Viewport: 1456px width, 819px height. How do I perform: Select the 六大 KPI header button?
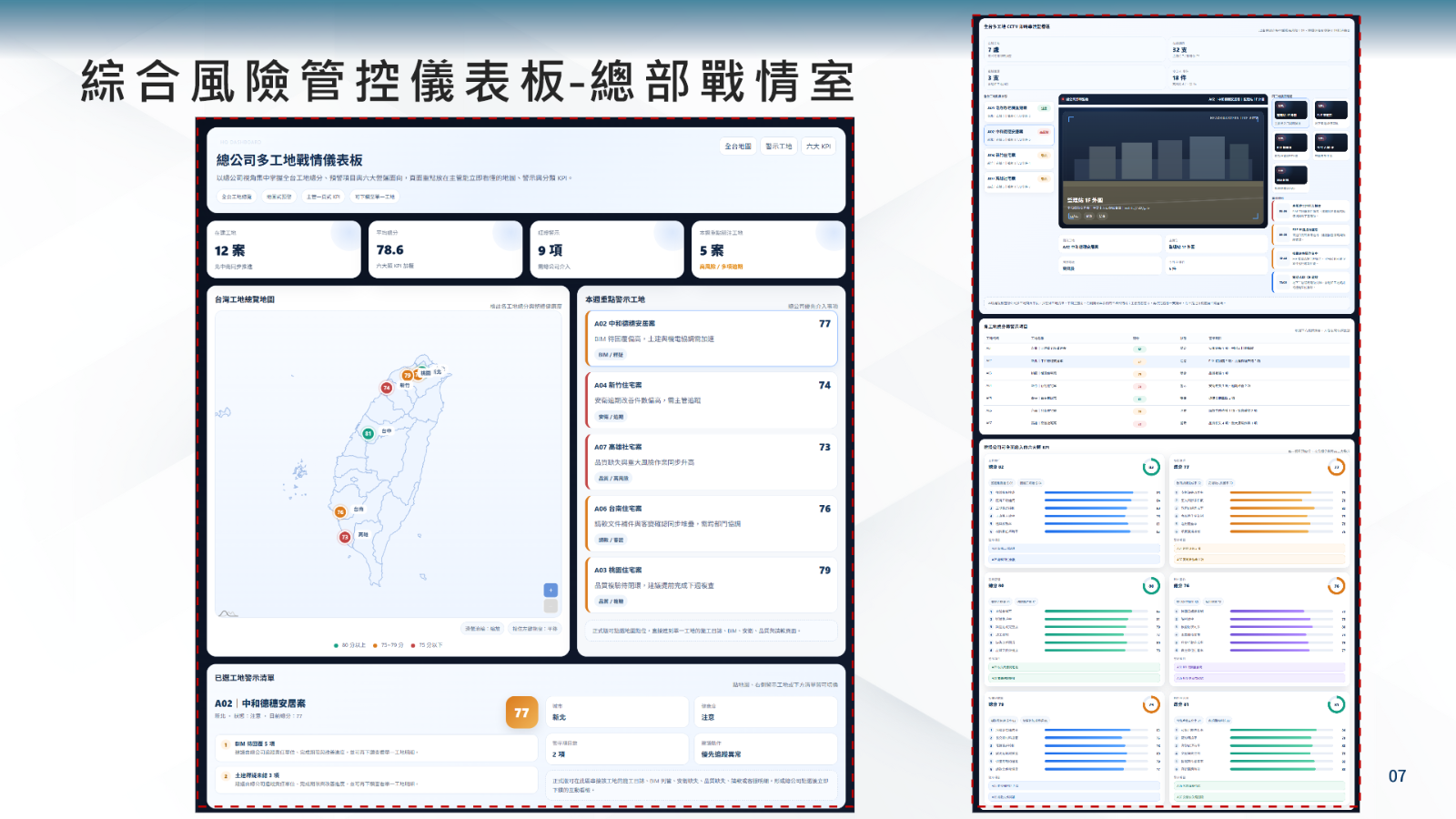(818, 146)
